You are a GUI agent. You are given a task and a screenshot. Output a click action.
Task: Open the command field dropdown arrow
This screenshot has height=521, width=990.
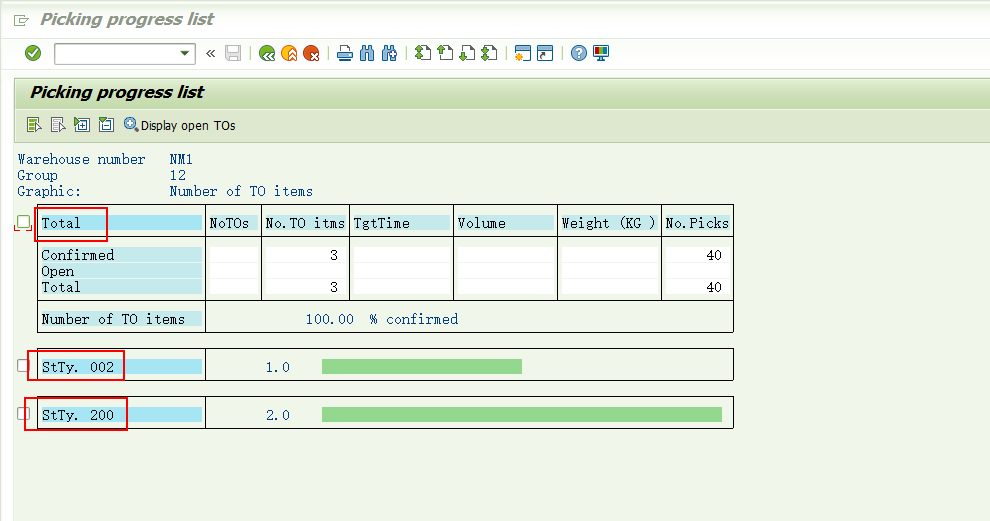coord(184,54)
